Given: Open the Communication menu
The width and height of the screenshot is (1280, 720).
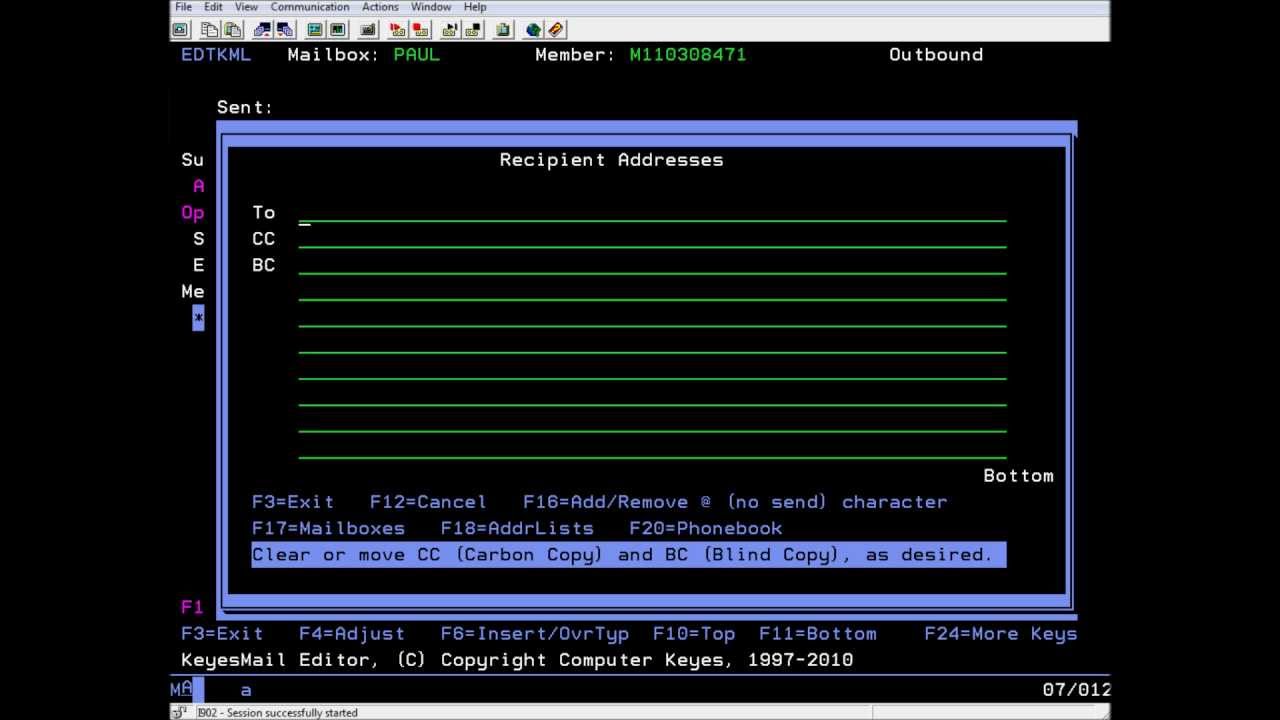Looking at the screenshot, I should coord(310,7).
